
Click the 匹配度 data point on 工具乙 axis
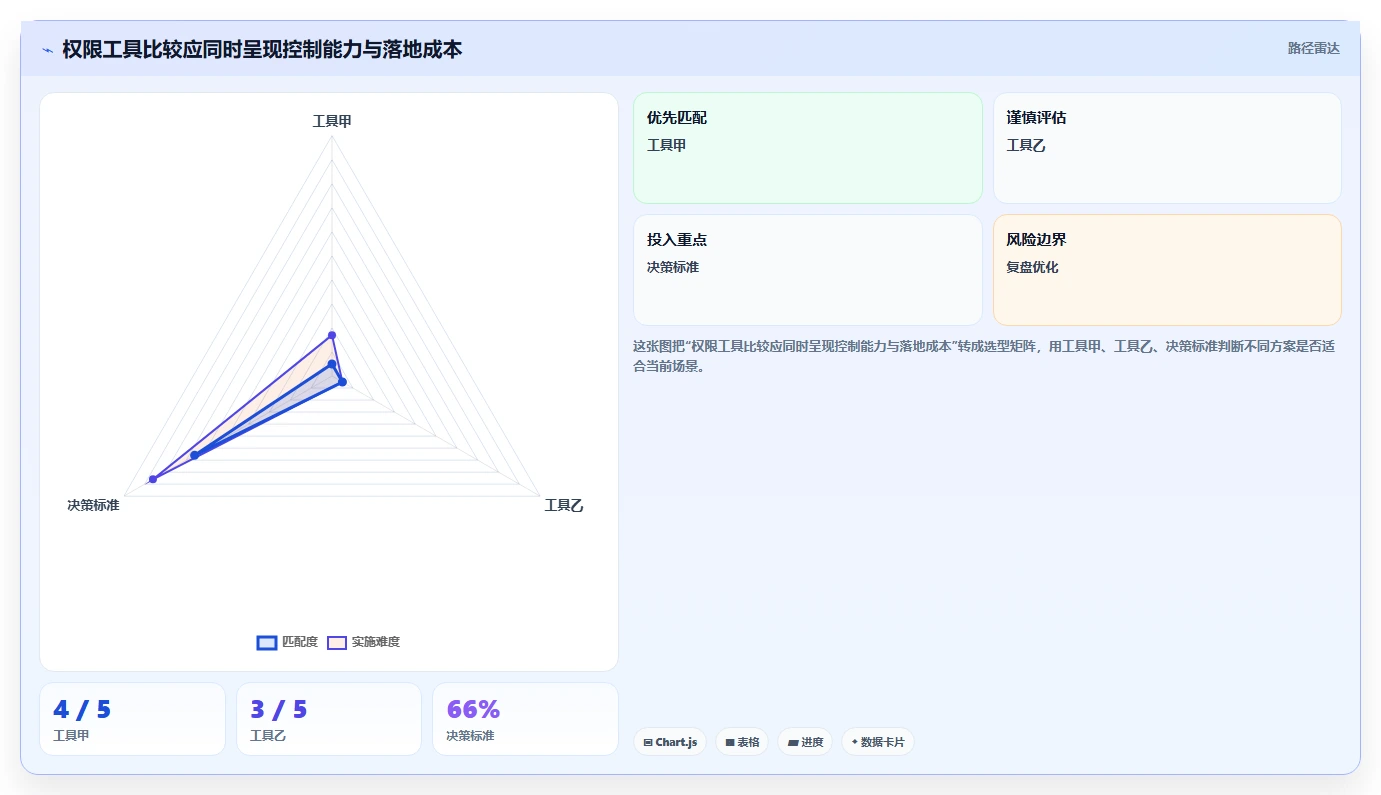[x=342, y=382]
